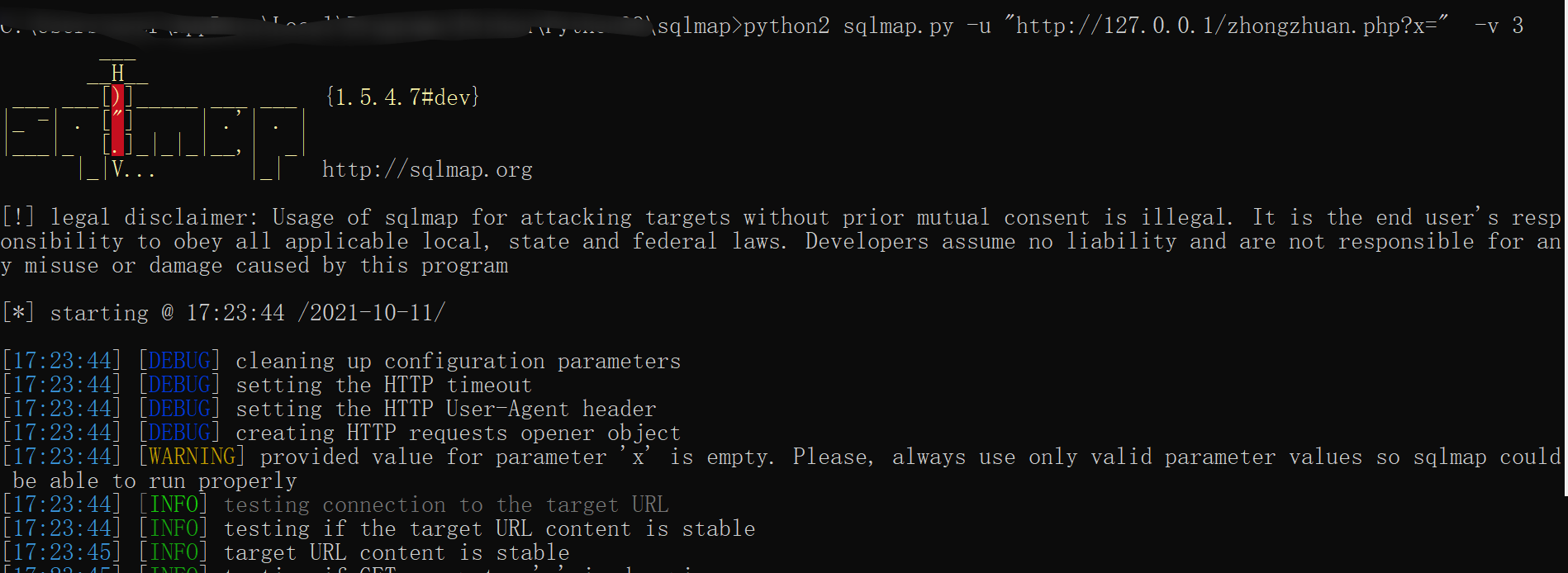Click the http://sqlmap.org link
Screen dimensions: 1568x573
coord(427,170)
